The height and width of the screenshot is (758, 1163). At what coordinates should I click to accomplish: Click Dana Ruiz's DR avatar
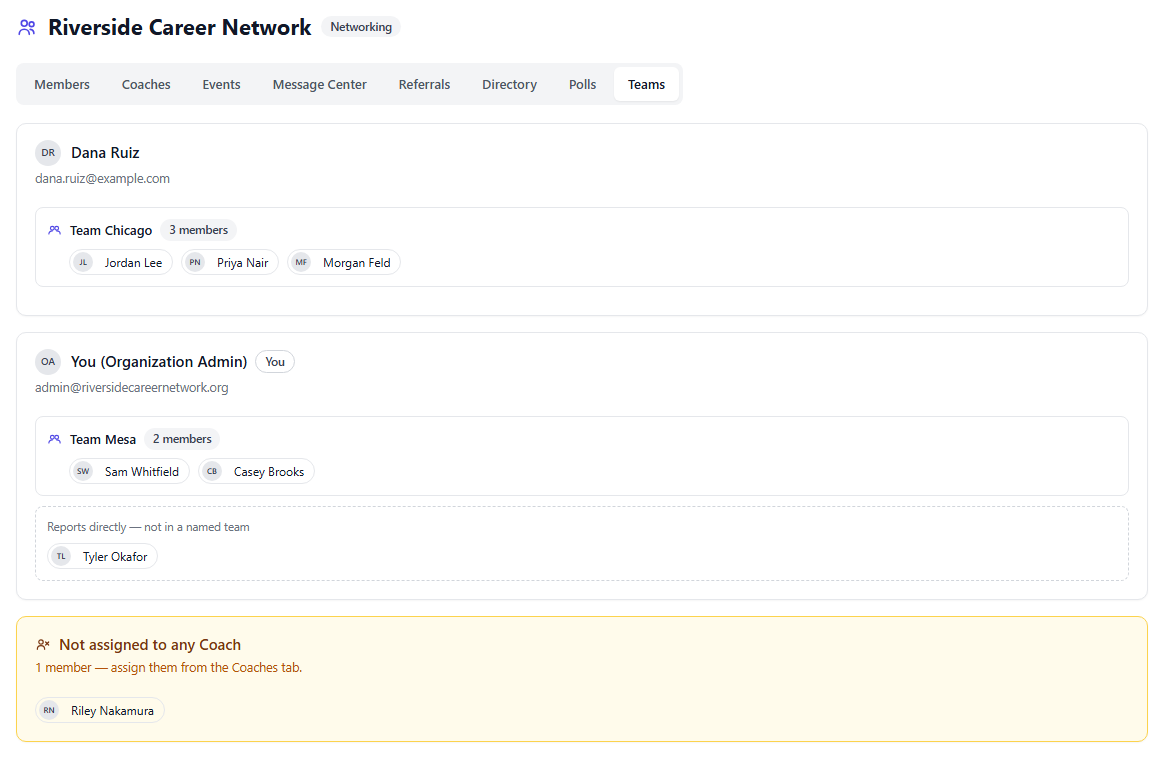(x=48, y=153)
